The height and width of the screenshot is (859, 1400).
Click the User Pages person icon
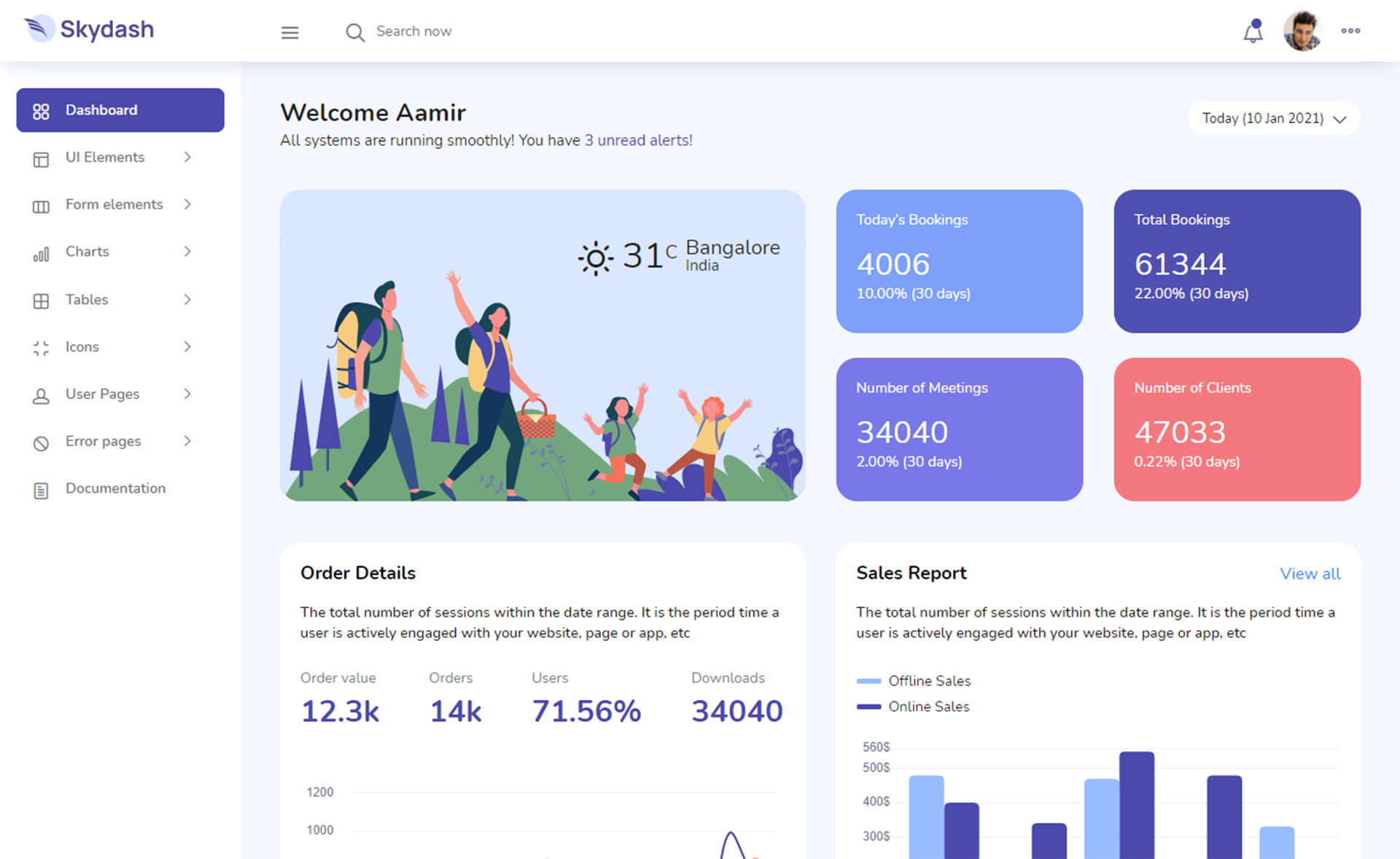click(x=41, y=396)
